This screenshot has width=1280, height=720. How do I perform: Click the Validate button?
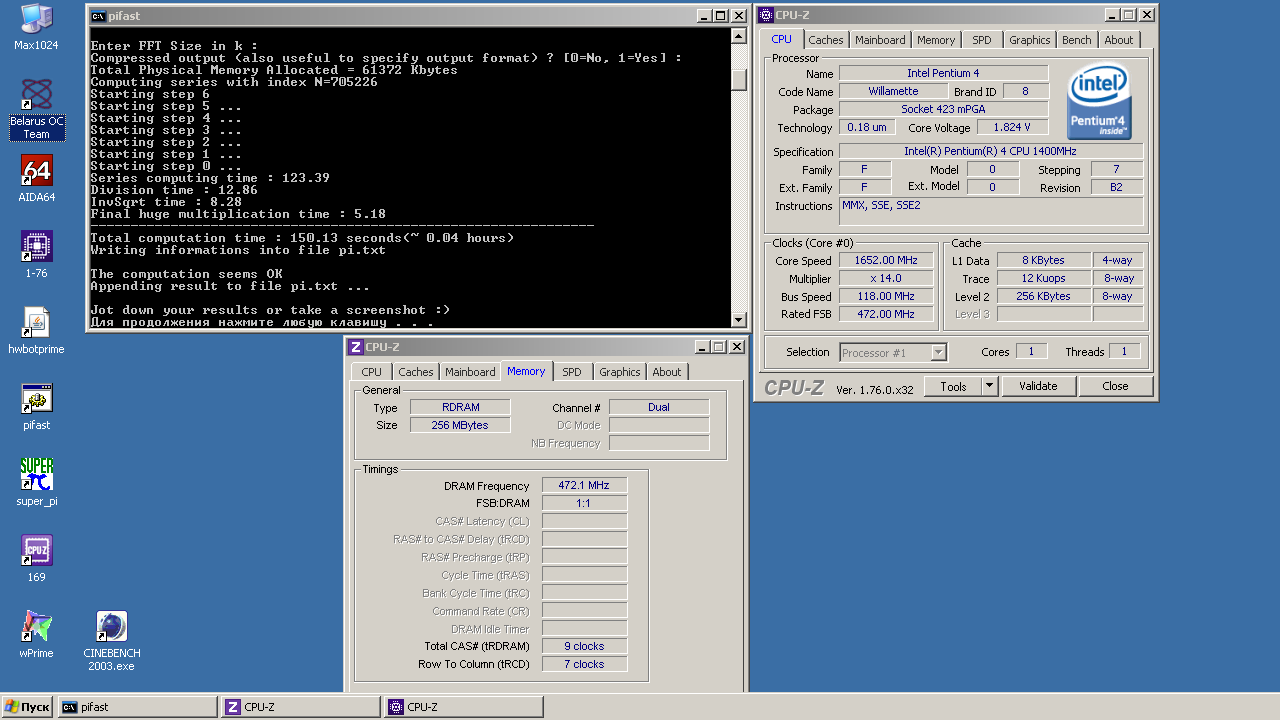[1038, 386]
